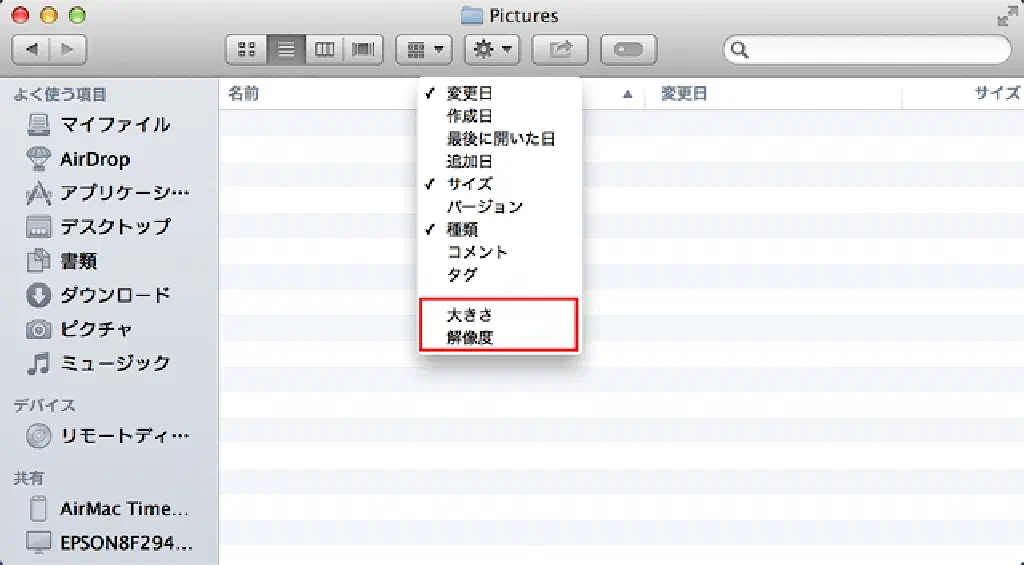Click the 変更日 column header
Viewport: 1024px width, 565px height.
[x=684, y=94]
